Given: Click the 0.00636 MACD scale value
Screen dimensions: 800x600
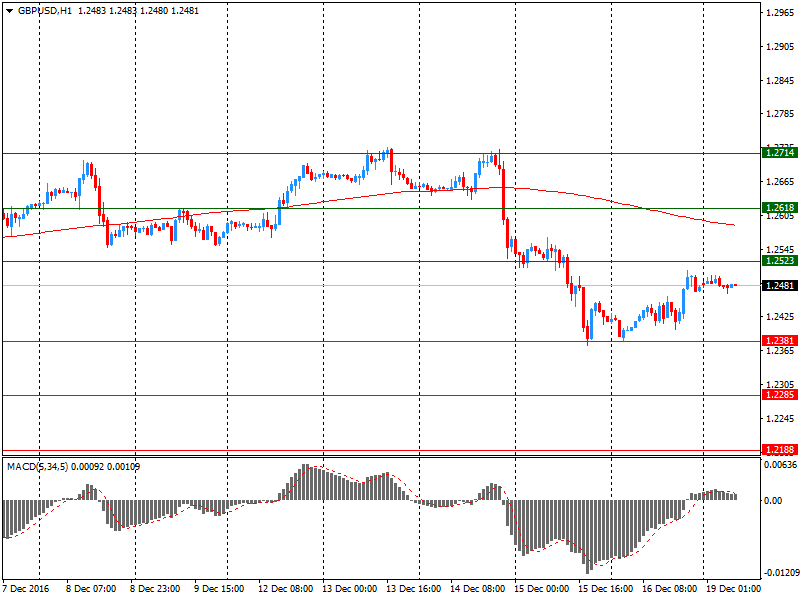Looking at the screenshot, I should pyautogui.click(x=780, y=465).
